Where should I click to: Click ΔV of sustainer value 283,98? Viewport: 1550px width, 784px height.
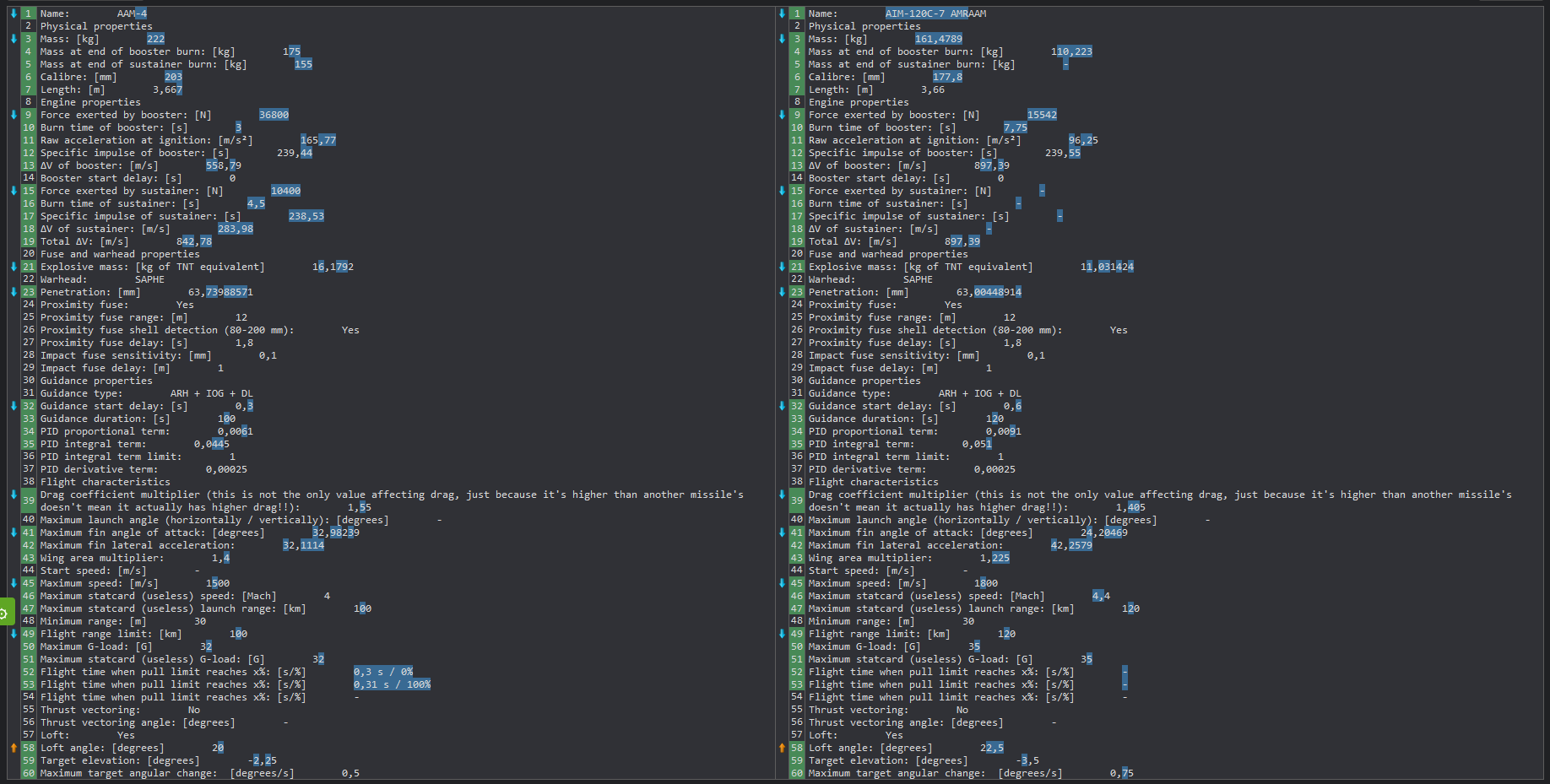click(x=236, y=229)
